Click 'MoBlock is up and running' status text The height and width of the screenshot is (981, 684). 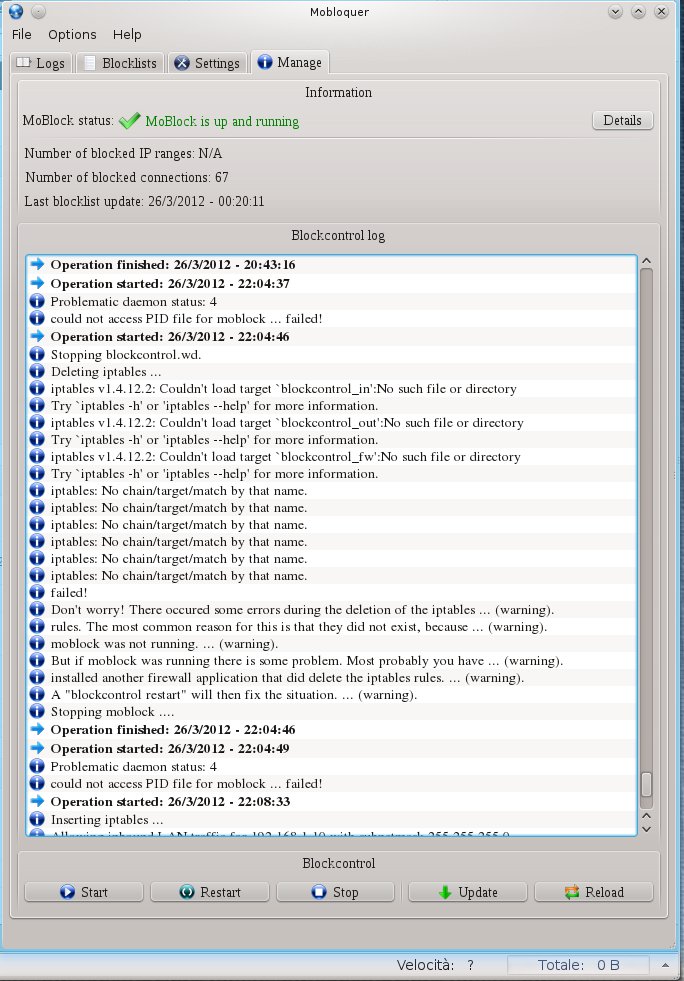(x=222, y=121)
